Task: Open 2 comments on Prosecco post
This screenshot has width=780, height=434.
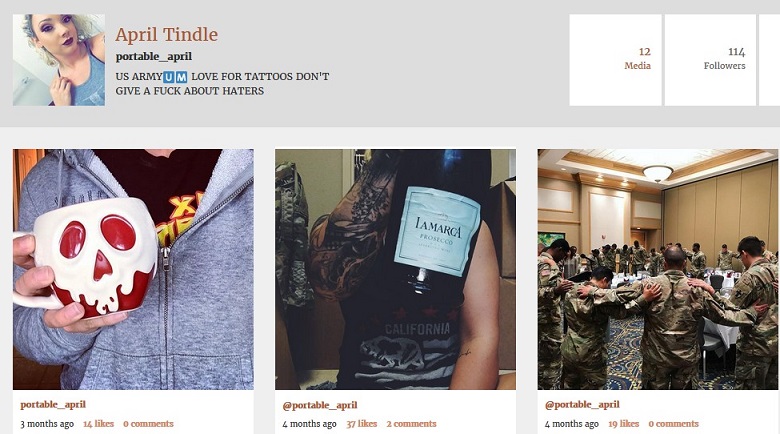Action: pos(411,424)
